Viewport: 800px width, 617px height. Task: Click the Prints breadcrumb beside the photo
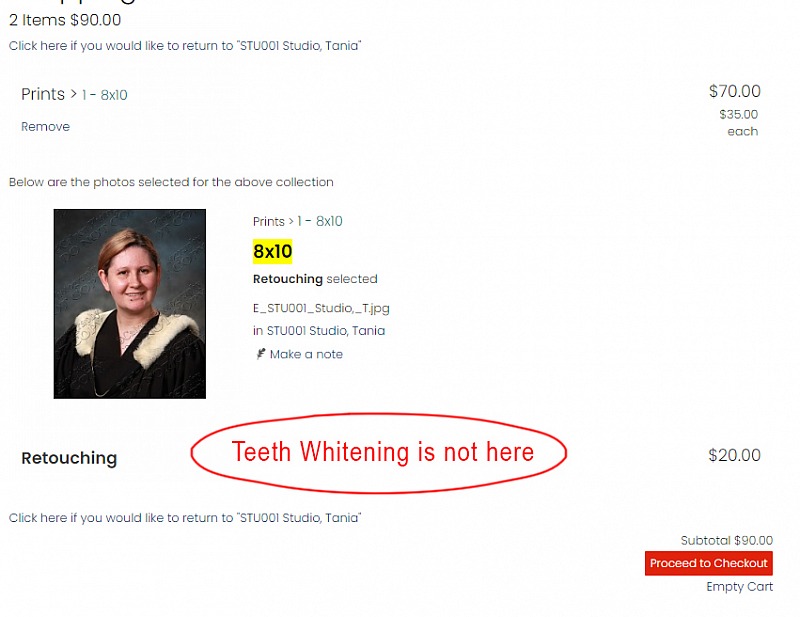click(x=269, y=221)
